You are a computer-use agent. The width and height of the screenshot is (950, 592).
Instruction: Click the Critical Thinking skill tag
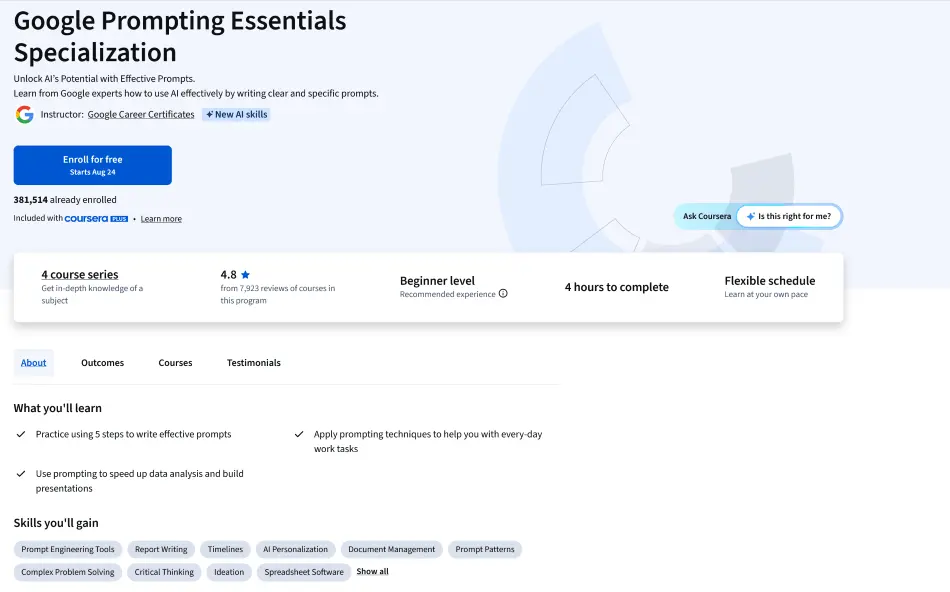(x=164, y=572)
